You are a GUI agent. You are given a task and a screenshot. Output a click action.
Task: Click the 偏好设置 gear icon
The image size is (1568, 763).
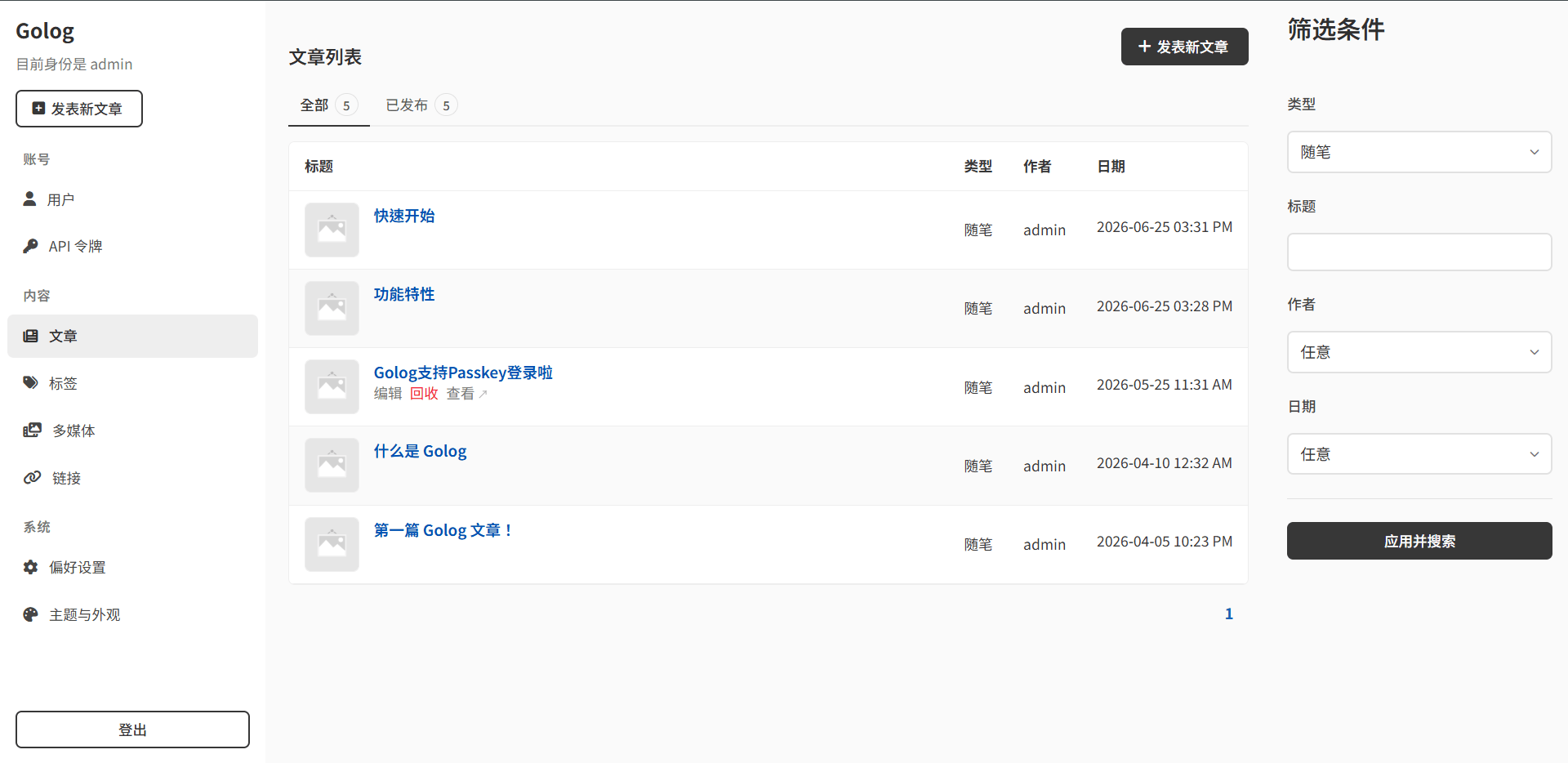[x=30, y=567]
